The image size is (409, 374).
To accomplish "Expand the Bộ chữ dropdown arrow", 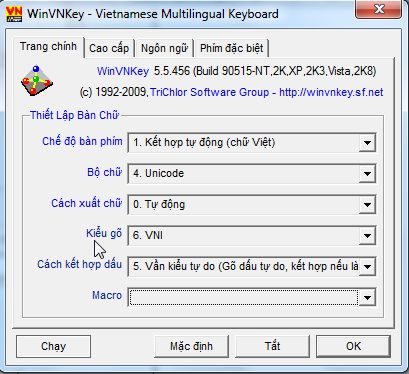I will (x=367, y=174).
